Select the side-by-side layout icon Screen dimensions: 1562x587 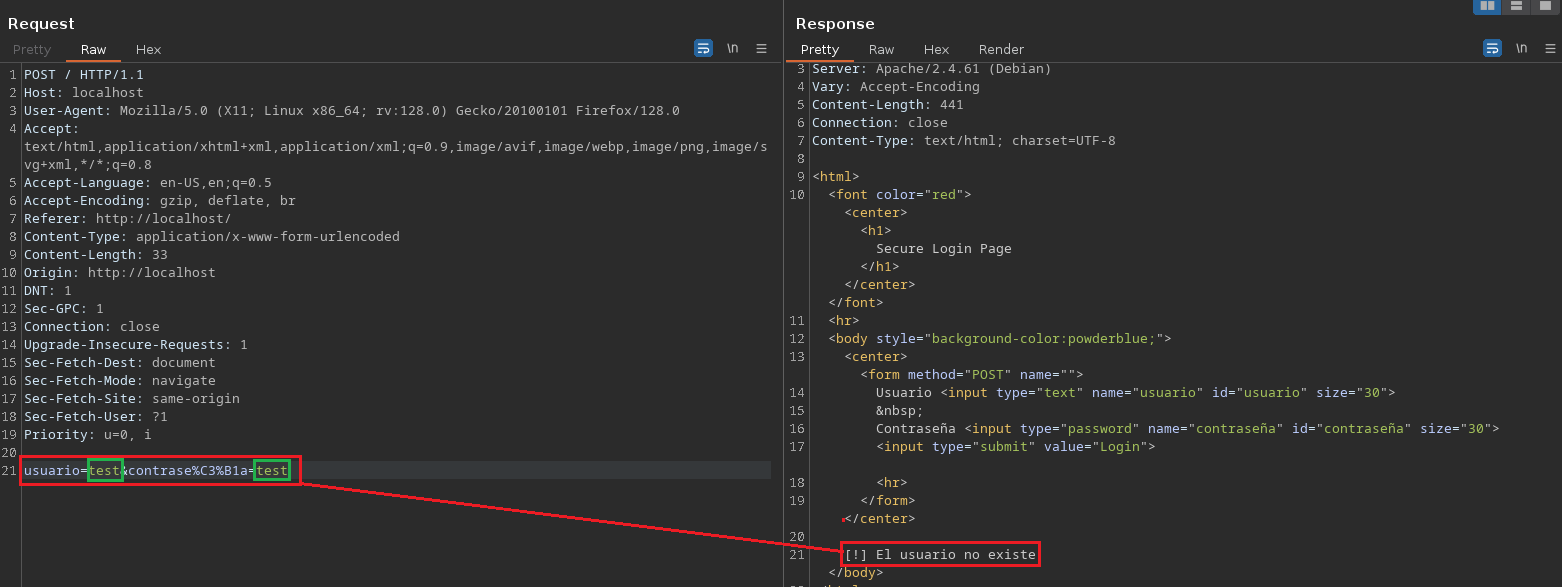(x=1487, y=6)
